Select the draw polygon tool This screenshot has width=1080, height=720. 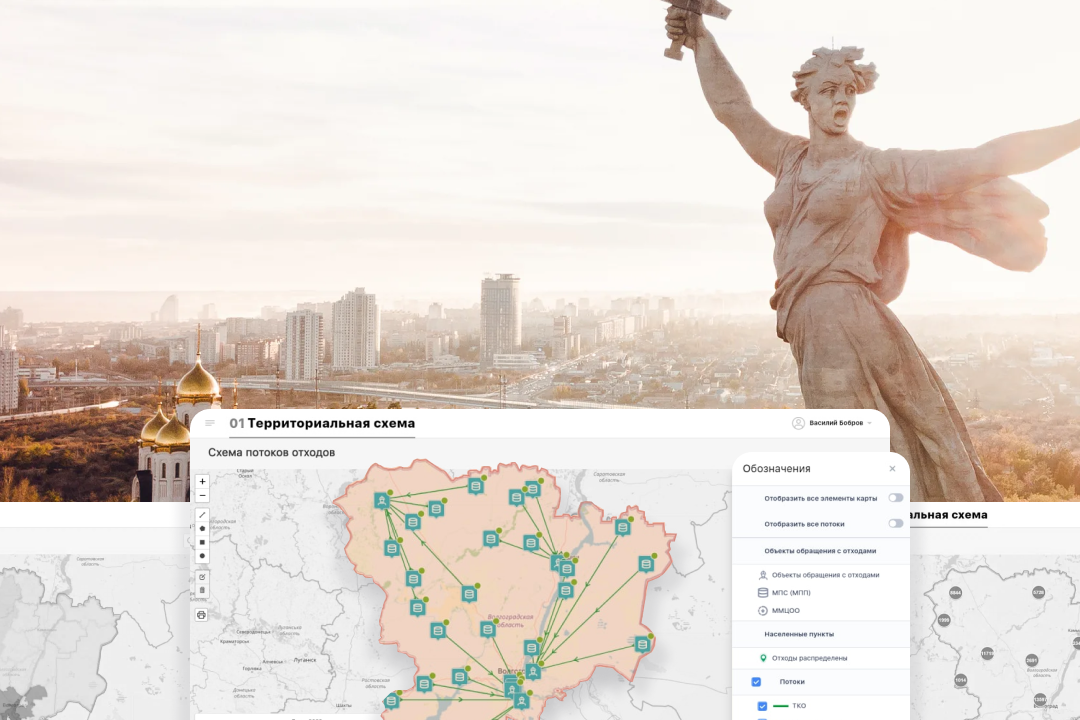[x=202, y=528]
